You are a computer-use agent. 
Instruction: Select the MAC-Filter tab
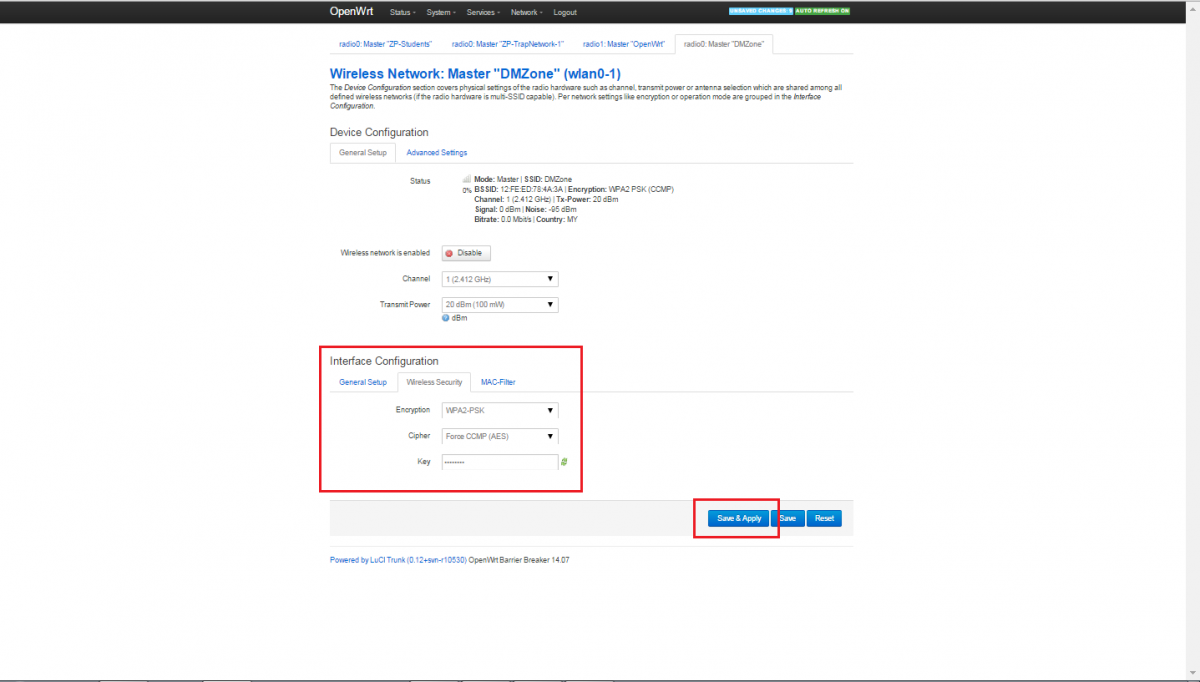pos(497,382)
